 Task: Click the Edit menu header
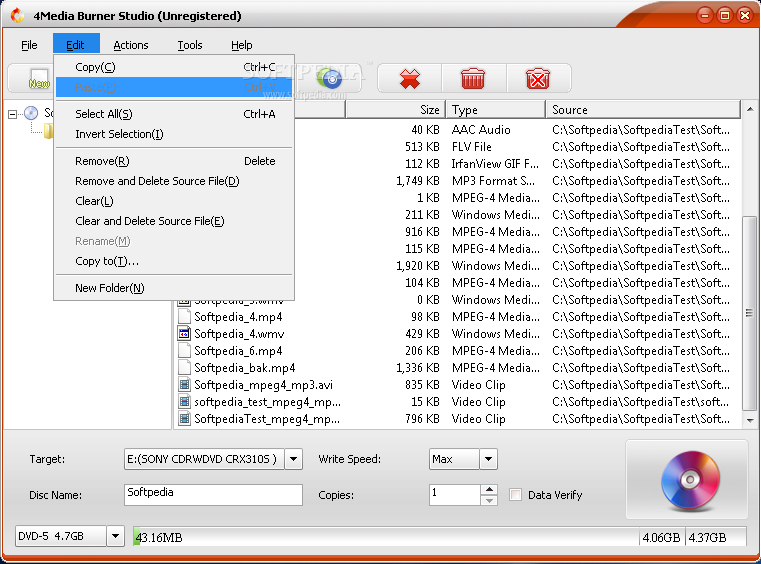pos(76,45)
